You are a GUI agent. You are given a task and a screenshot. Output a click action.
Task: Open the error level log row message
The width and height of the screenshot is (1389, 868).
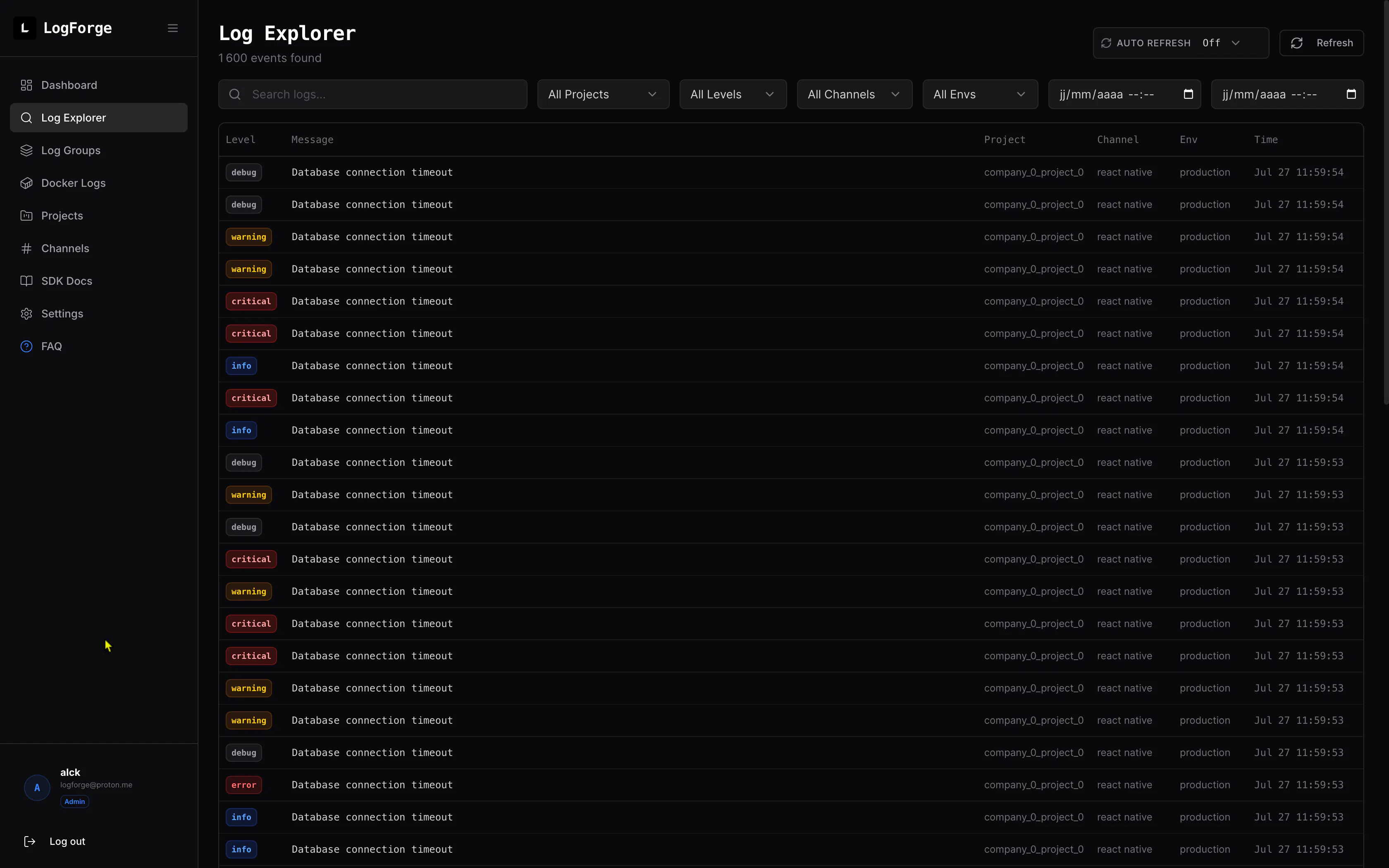pos(372,785)
